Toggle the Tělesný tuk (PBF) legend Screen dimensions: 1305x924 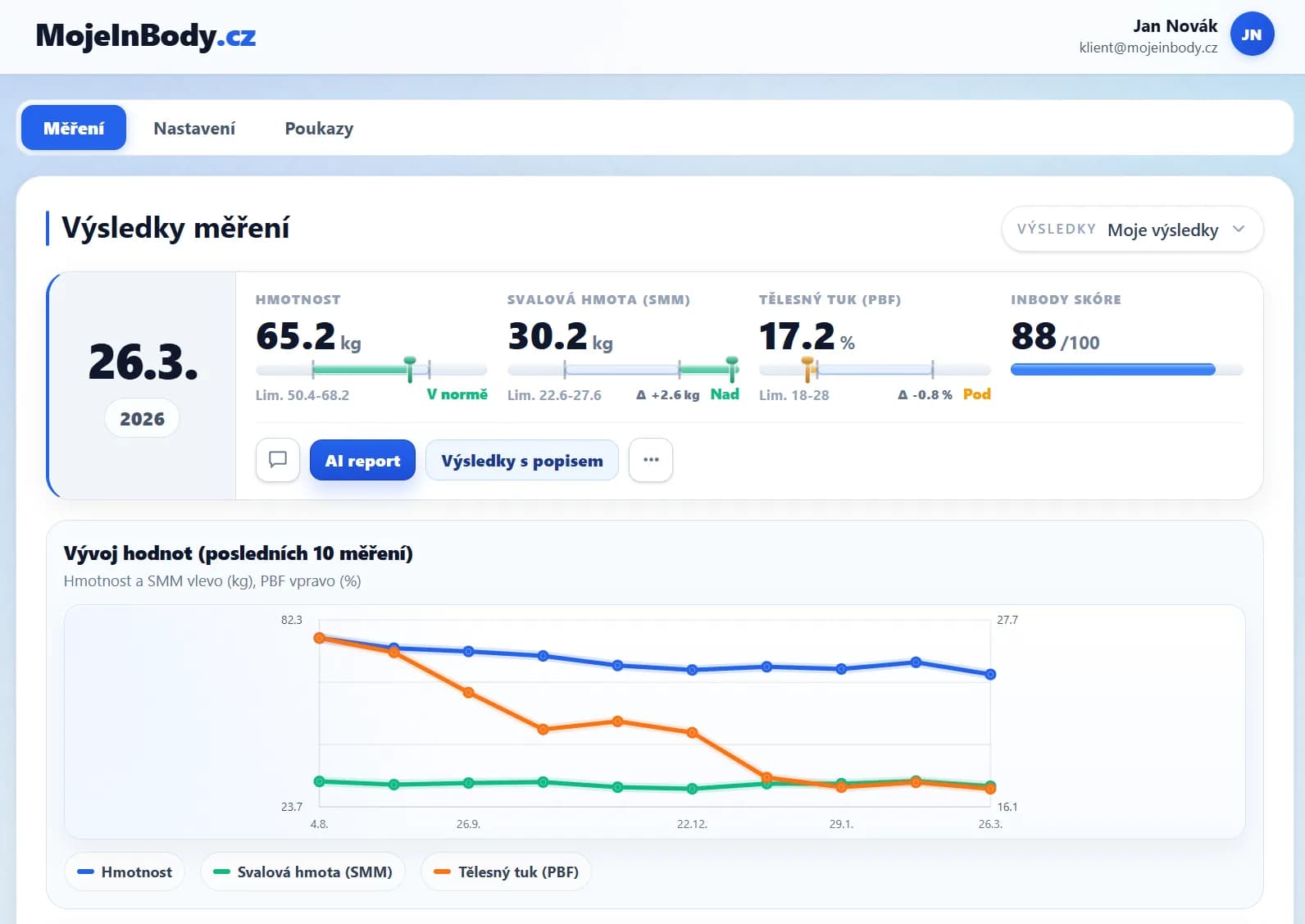point(506,872)
